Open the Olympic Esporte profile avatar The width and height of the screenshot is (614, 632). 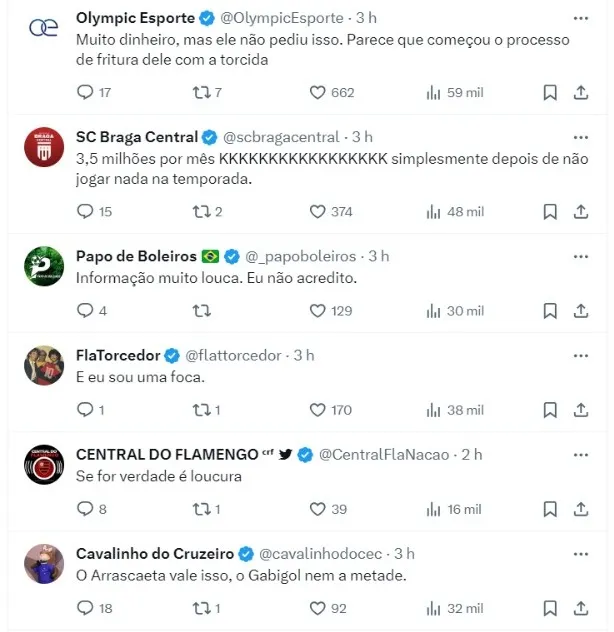(x=43, y=28)
